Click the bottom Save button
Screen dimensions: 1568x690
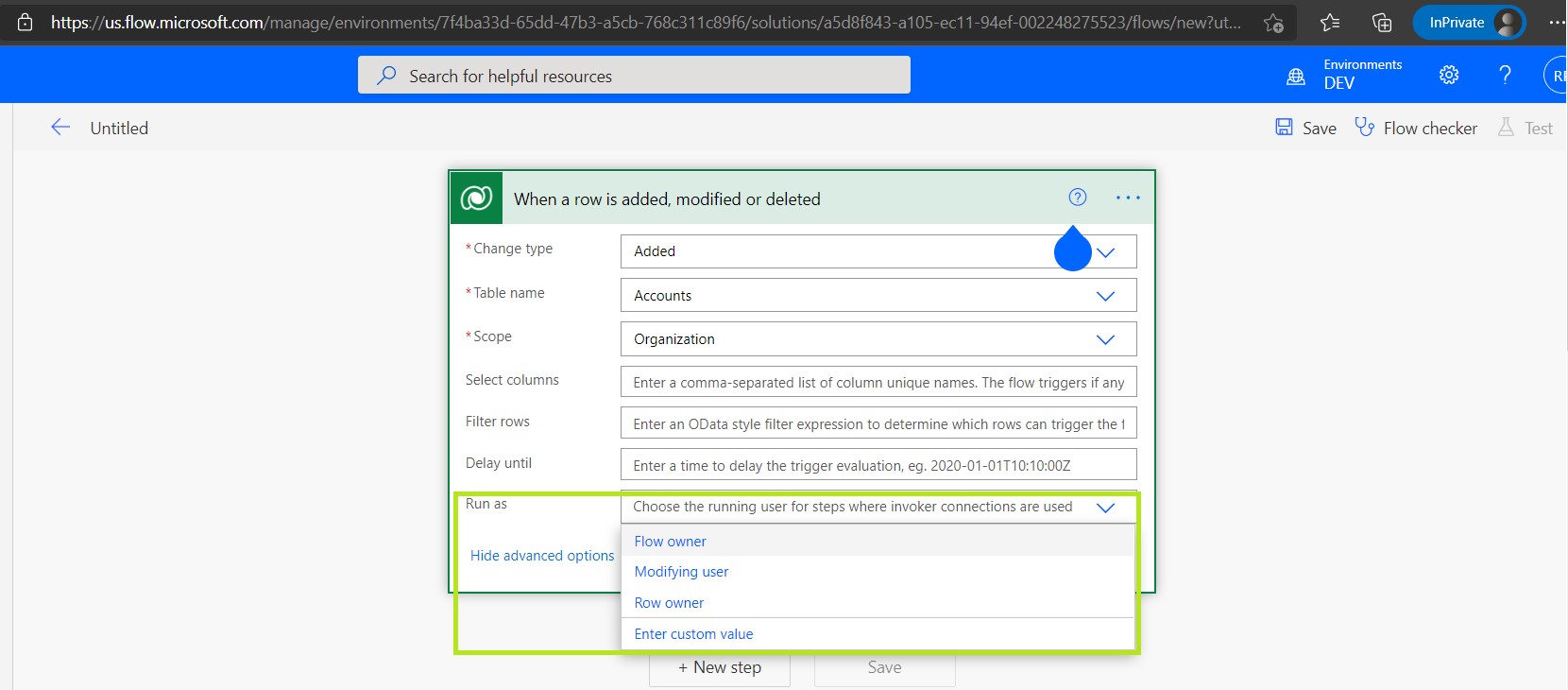(885, 667)
